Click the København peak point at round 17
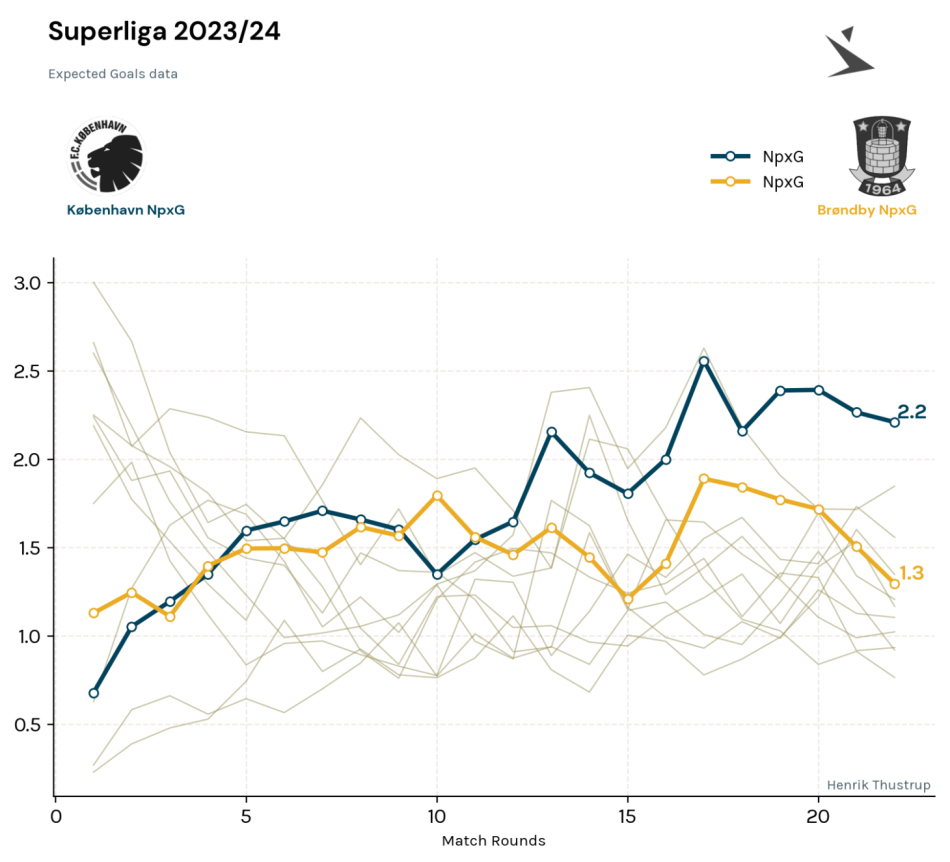Screen dimensions: 950x862 pyautogui.click(x=704, y=361)
